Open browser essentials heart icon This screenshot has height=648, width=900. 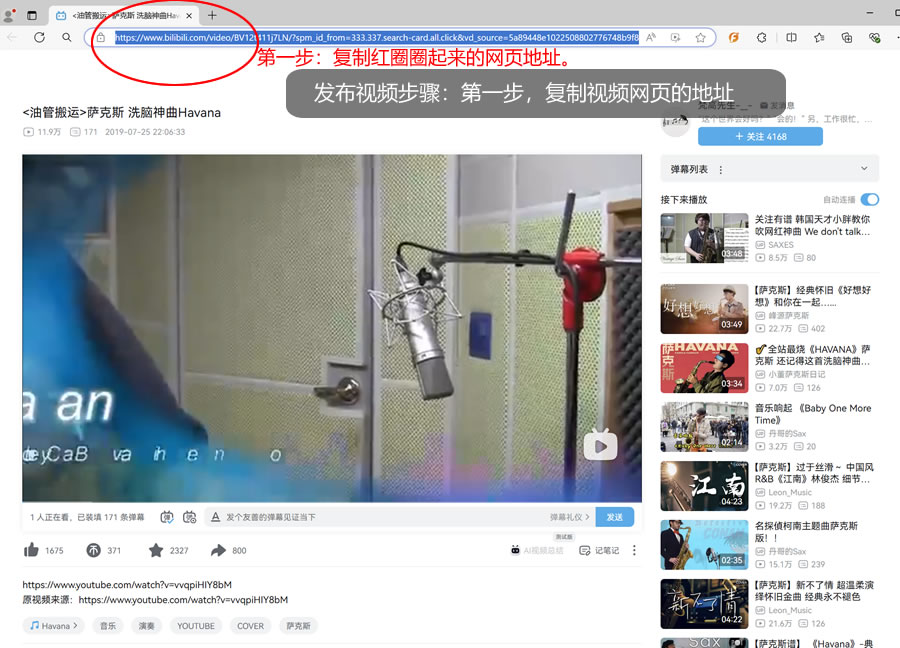click(x=874, y=37)
